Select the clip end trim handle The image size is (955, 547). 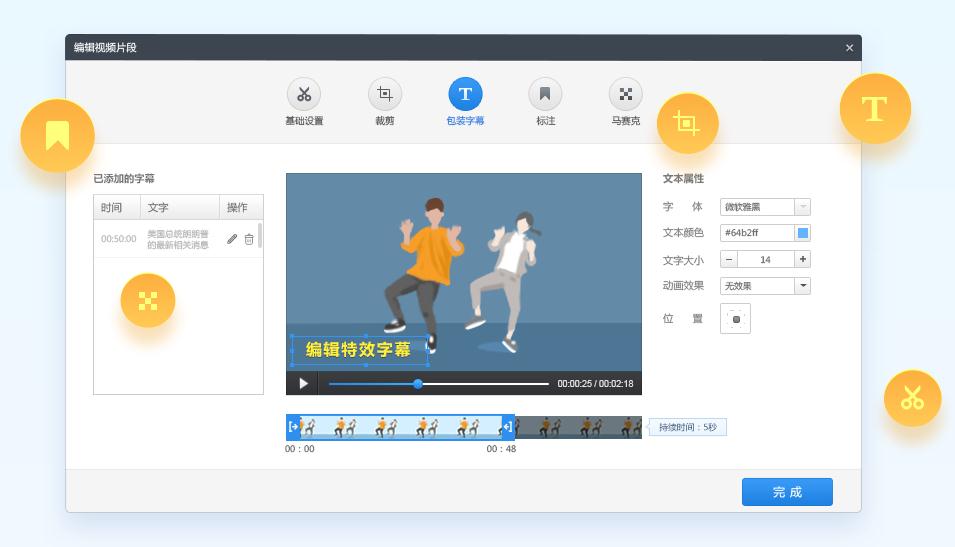click(508, 427)
